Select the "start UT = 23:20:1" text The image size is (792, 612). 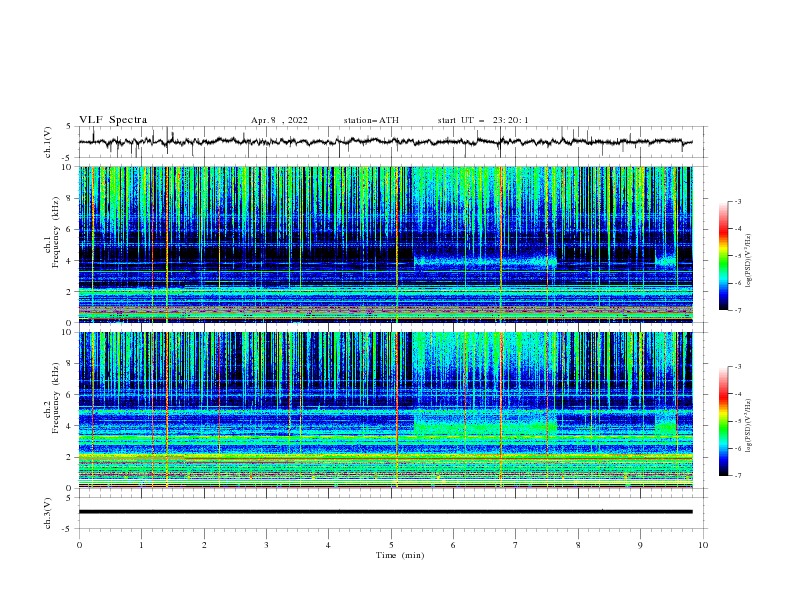(x=482, y=120)
